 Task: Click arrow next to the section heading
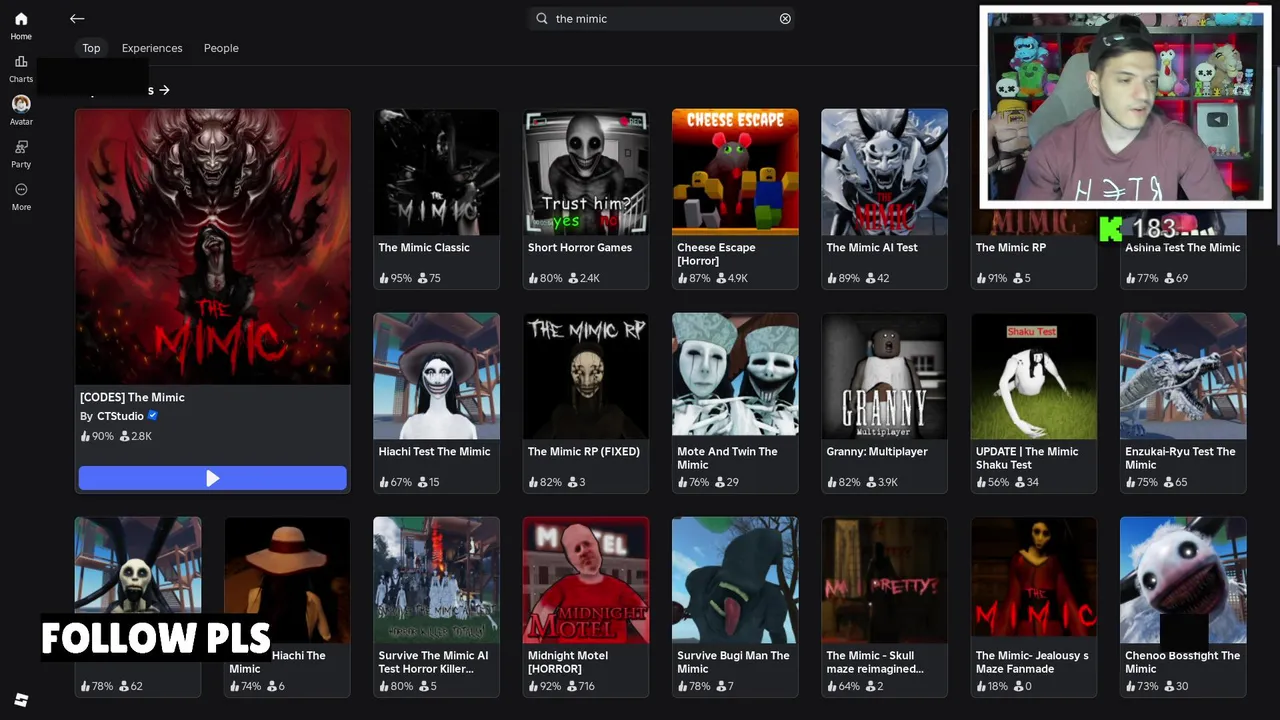click(164, 90)
